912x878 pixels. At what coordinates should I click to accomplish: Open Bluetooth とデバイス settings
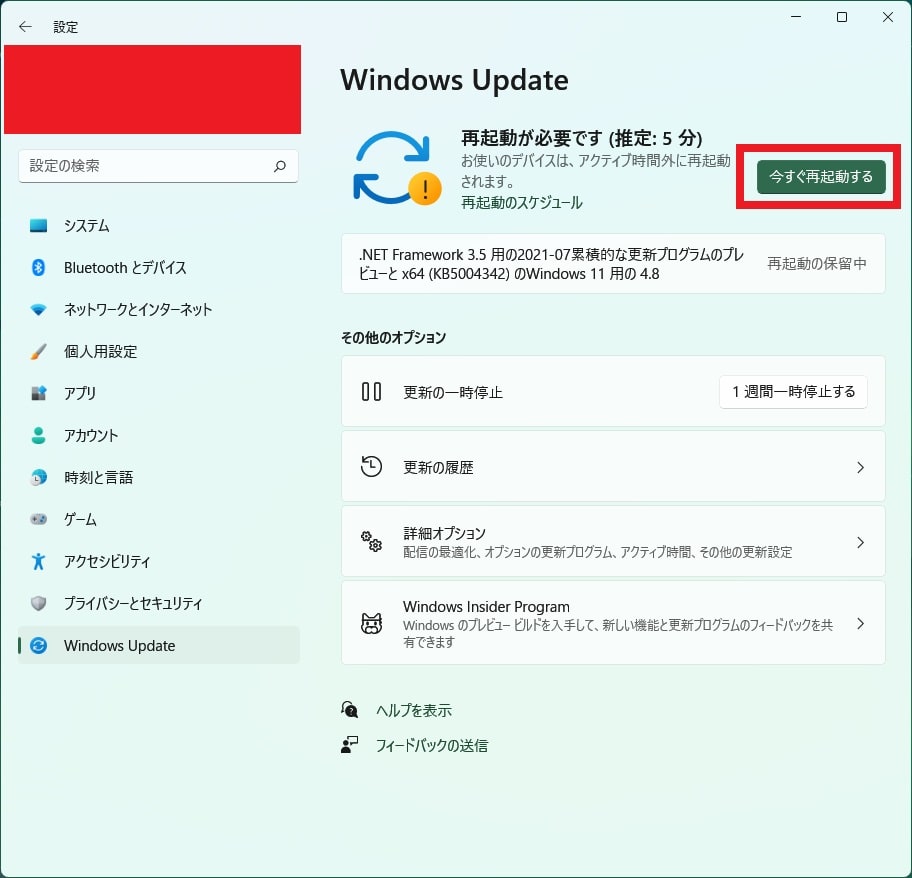pos(159,267)
